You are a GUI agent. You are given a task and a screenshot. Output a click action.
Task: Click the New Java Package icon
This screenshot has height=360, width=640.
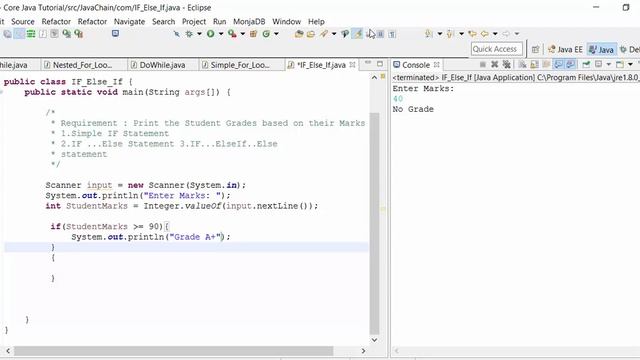coord(253,34)
